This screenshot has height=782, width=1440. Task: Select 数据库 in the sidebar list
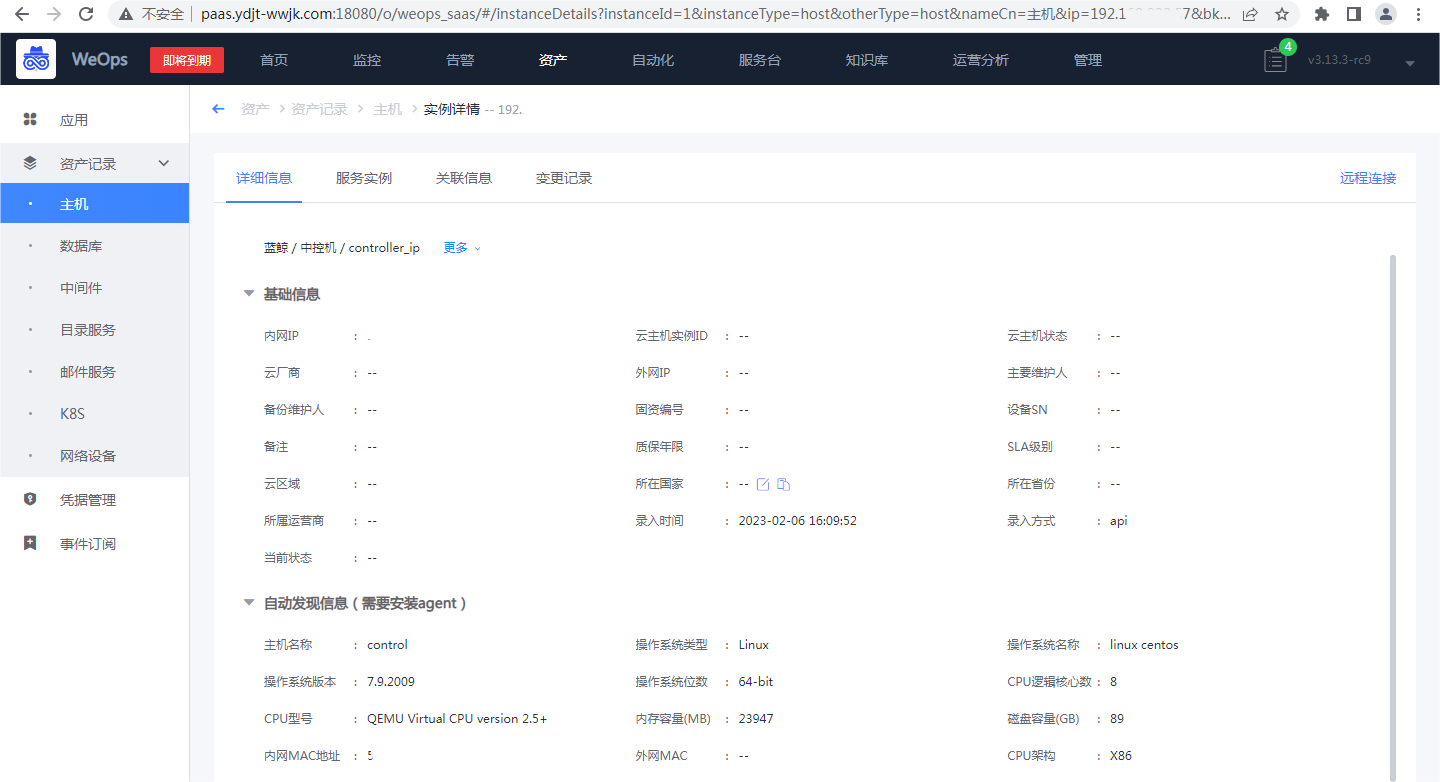pos(81,246)
